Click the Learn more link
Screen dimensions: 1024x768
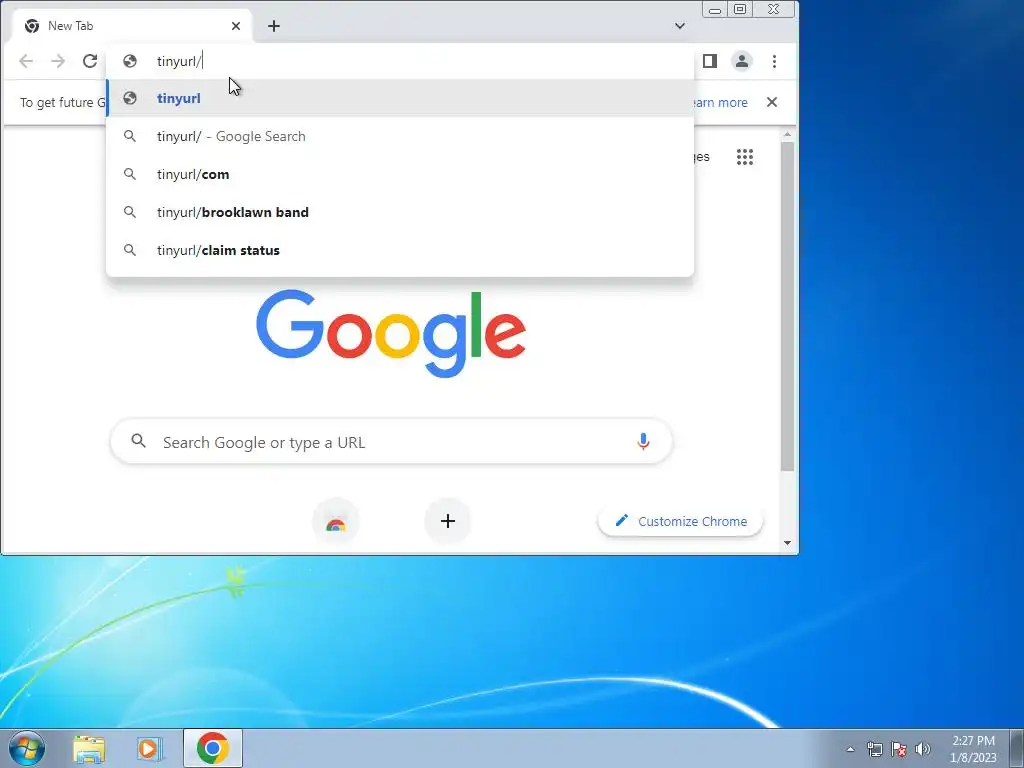pyautogui.click(x=720, y=103)
